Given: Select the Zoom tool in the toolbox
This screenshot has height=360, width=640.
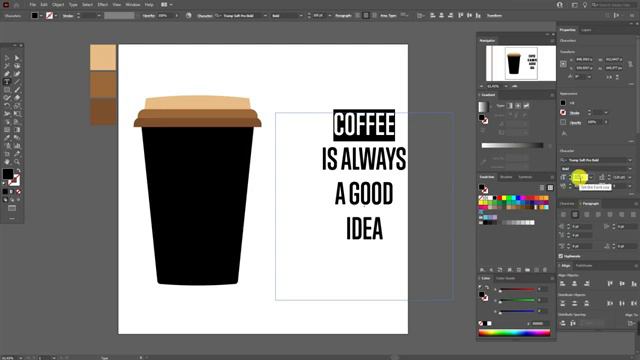Looking at the screenshot, I should [x=17, y=162].
